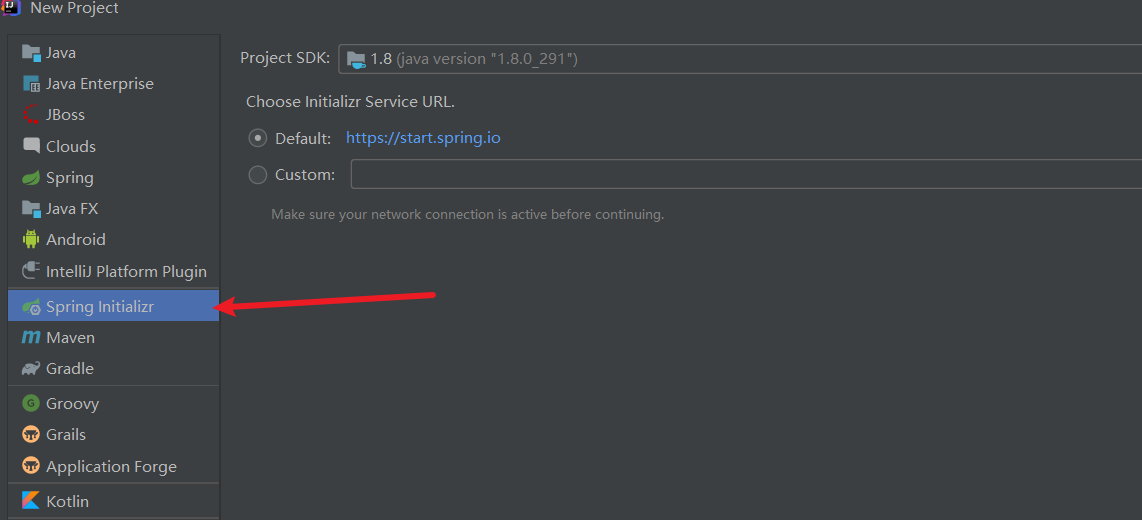Click the Default: radio label text

[303, 138]
